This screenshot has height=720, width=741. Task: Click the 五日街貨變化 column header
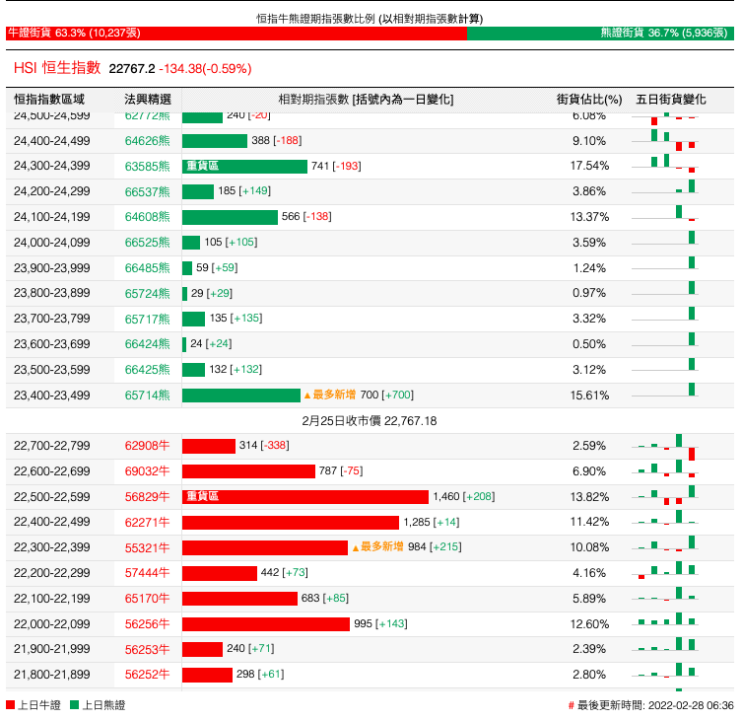coord(670,99)
